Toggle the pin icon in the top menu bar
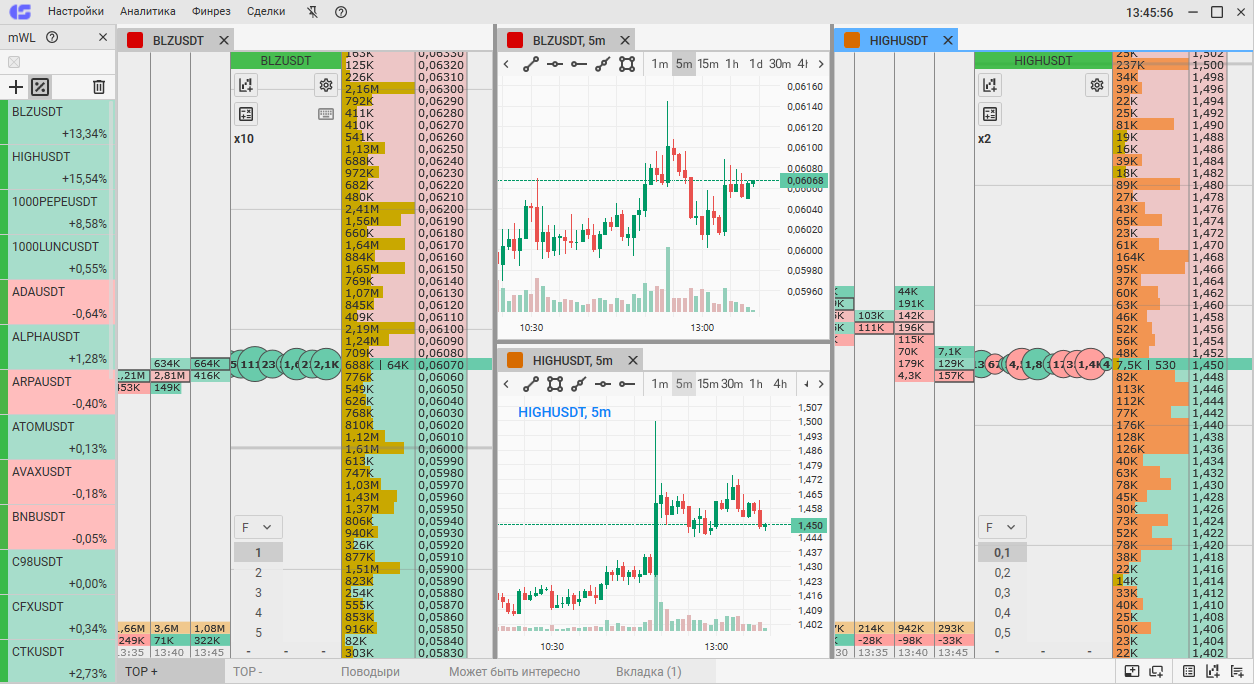Screen dimensions: 1254x684 pyautogui.click(x=312, y=12)
